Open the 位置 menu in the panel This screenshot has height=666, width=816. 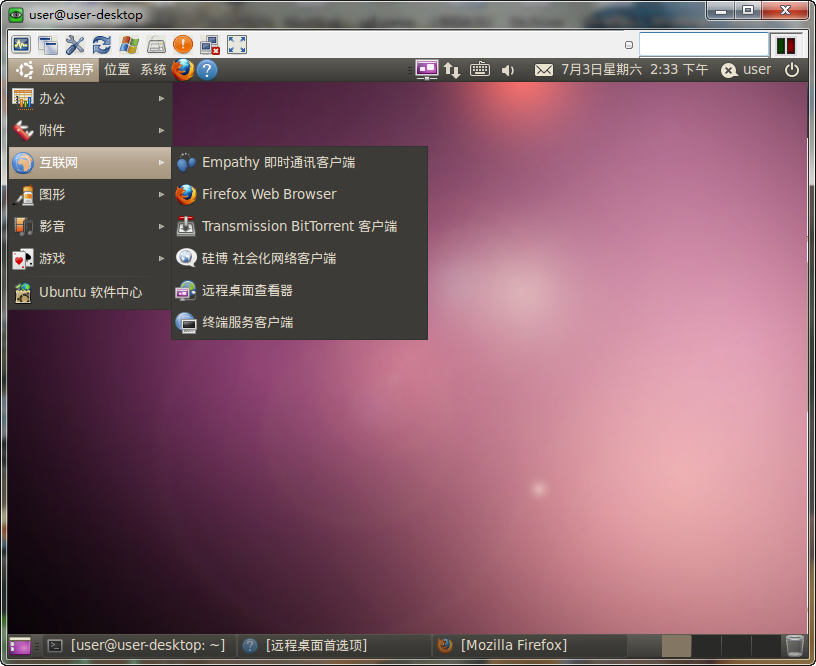click(x=117, y=70)
